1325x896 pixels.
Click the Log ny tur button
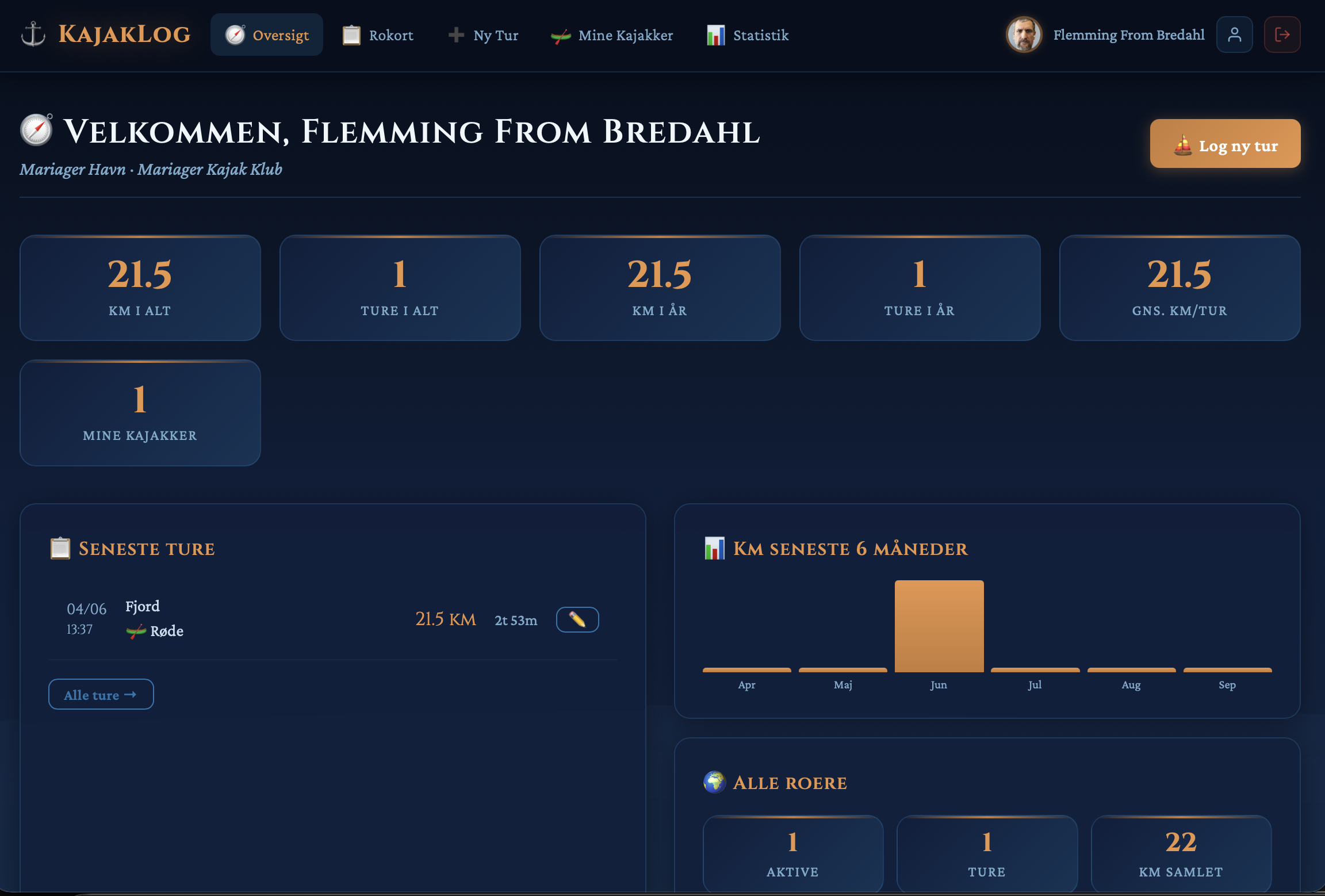pyautogui.click(x=1225, y=144)
